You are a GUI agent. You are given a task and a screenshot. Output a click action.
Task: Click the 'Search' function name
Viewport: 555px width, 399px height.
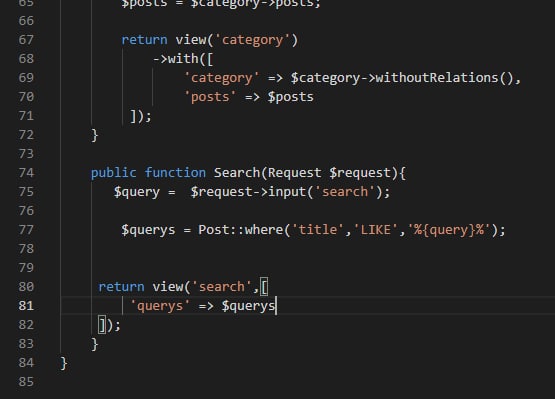[x=237, y=173]
